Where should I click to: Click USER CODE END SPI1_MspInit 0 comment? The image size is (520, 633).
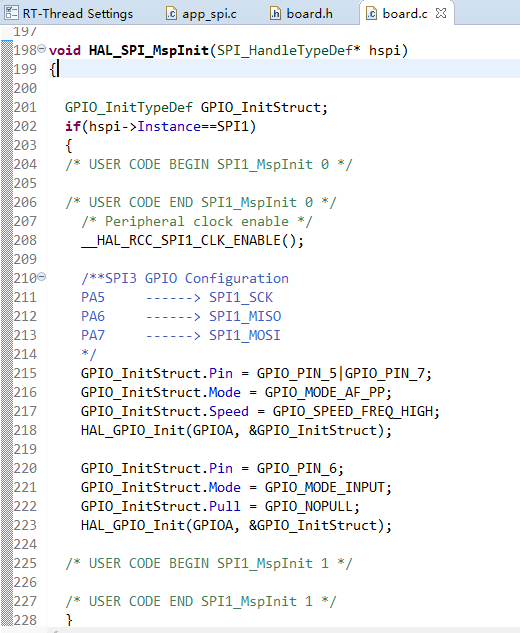(201, 202)
